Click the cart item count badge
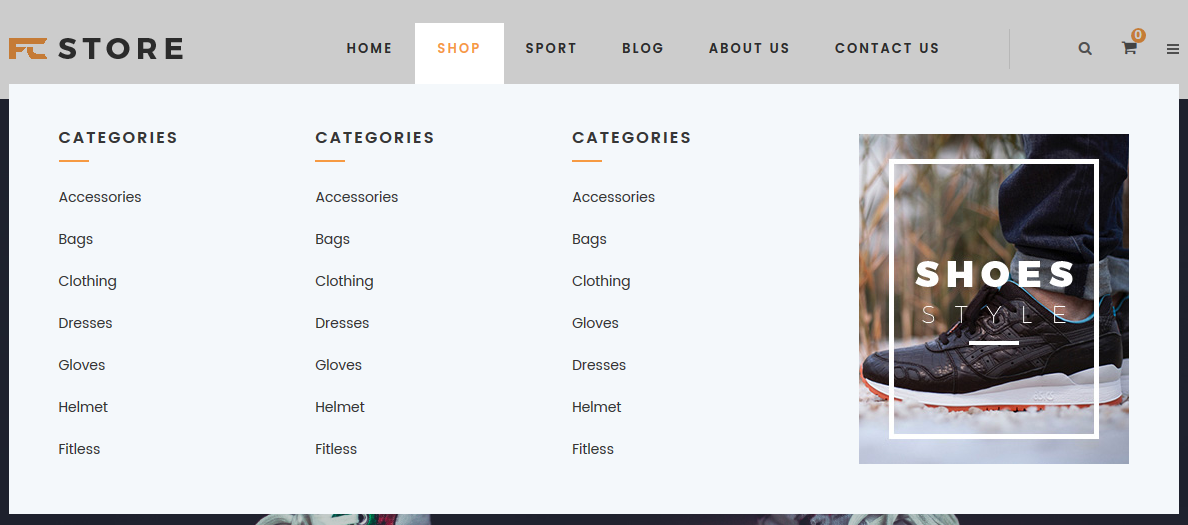This screenshot has height=525, width=1188. coord(1138,35)
